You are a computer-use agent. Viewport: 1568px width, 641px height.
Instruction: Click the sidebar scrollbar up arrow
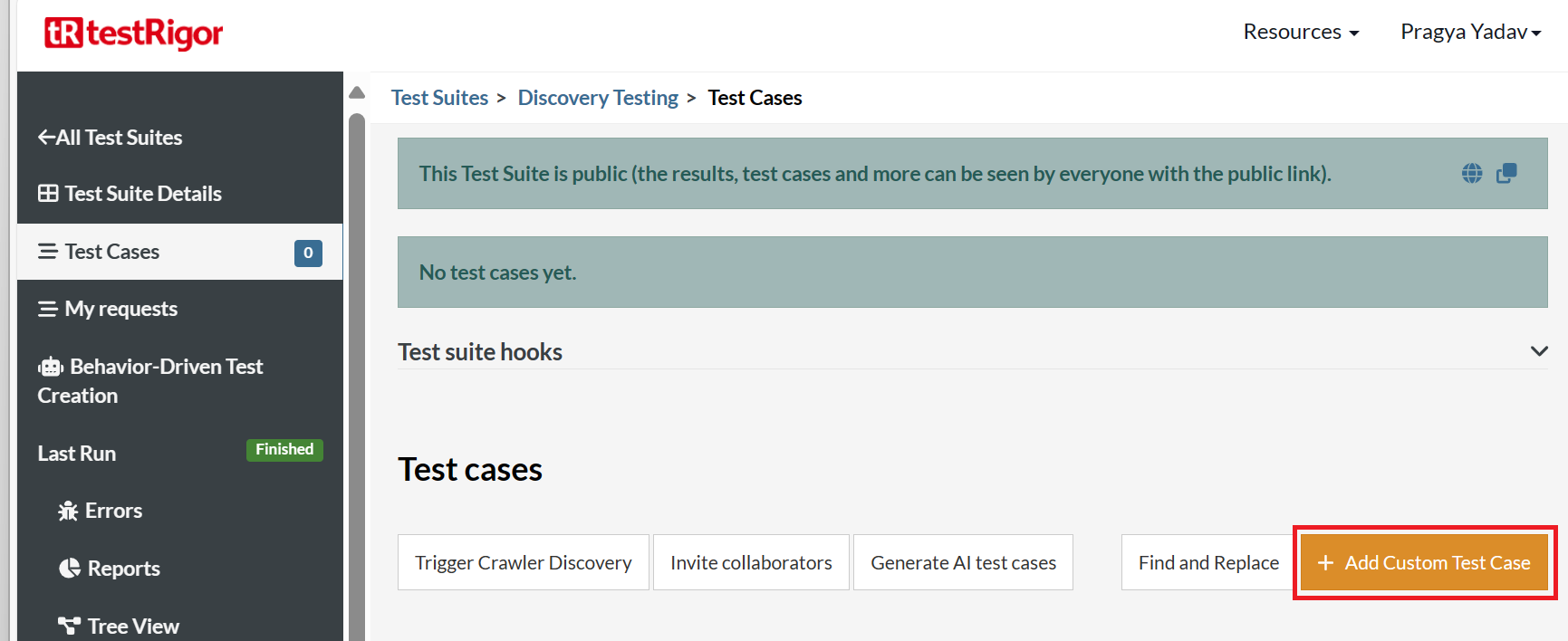(x=357, y=92)
